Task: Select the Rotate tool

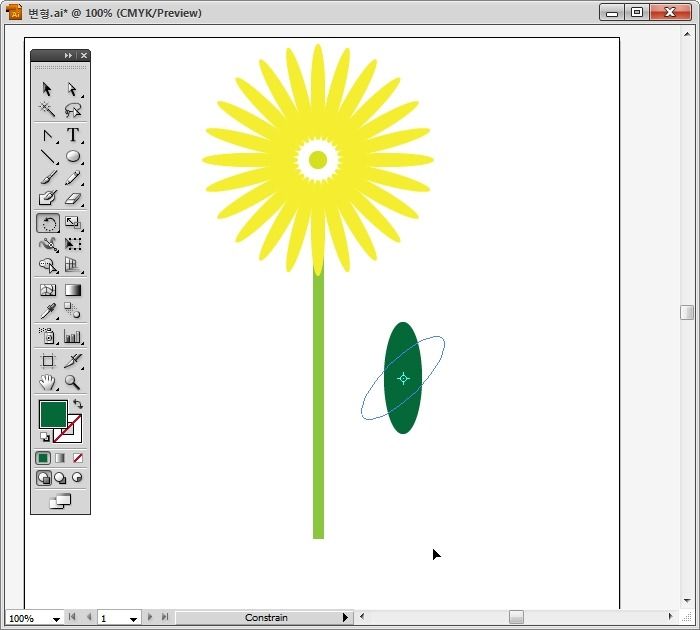Action: point(48,223)
